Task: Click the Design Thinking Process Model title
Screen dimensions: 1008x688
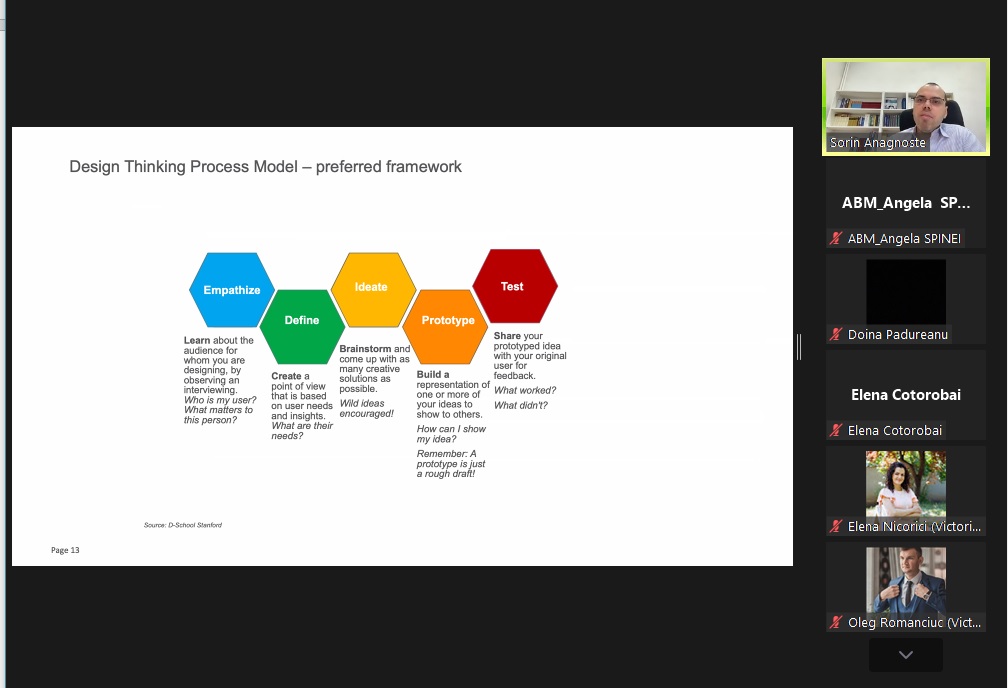Action: [265, 166]
